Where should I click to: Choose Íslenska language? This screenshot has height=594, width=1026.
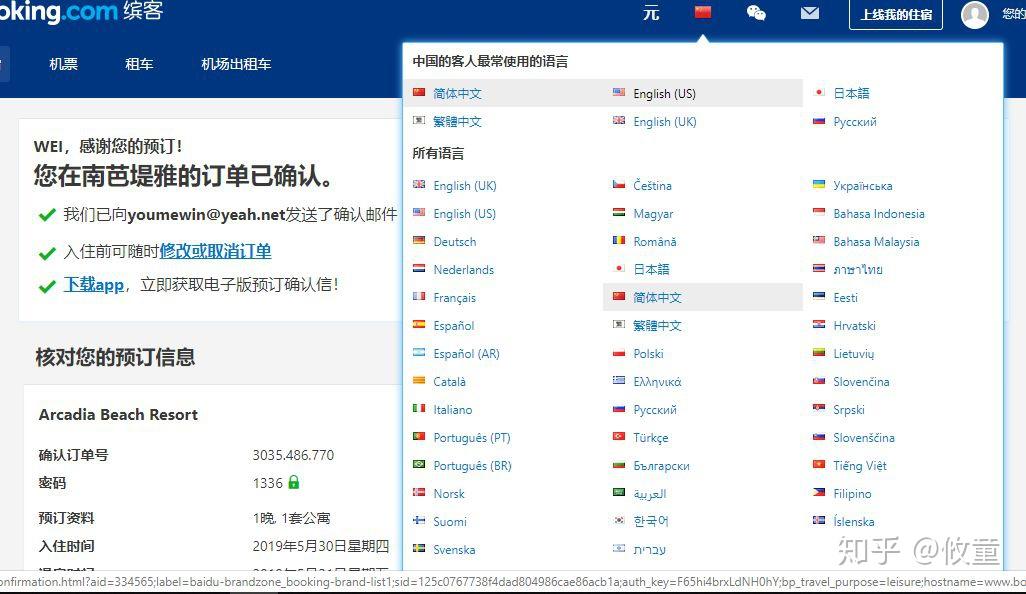[x=853, y=522]
